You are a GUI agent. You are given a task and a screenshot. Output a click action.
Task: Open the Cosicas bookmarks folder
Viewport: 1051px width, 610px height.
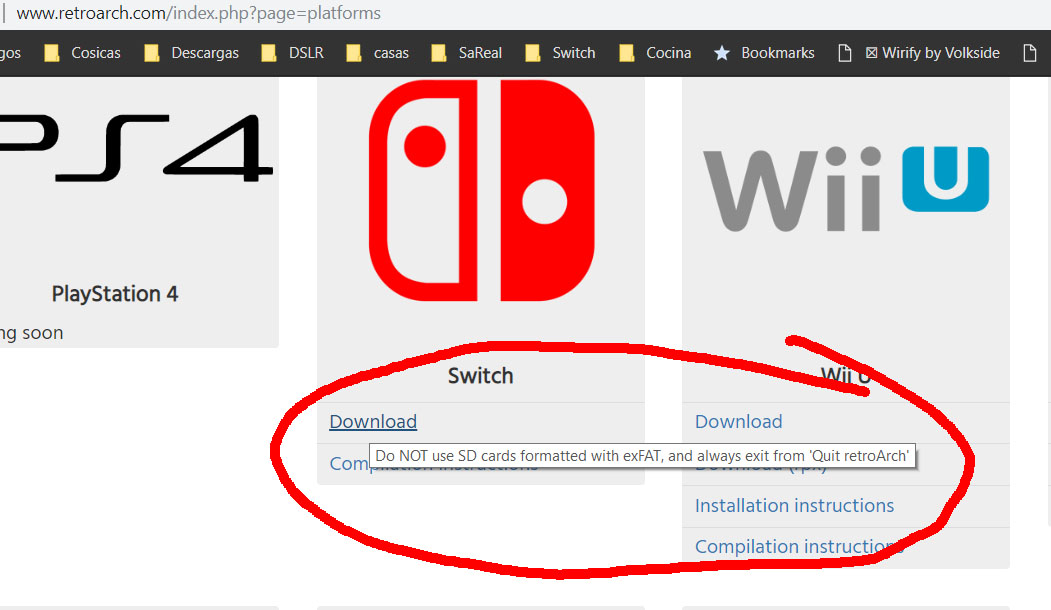click(82, 53)
